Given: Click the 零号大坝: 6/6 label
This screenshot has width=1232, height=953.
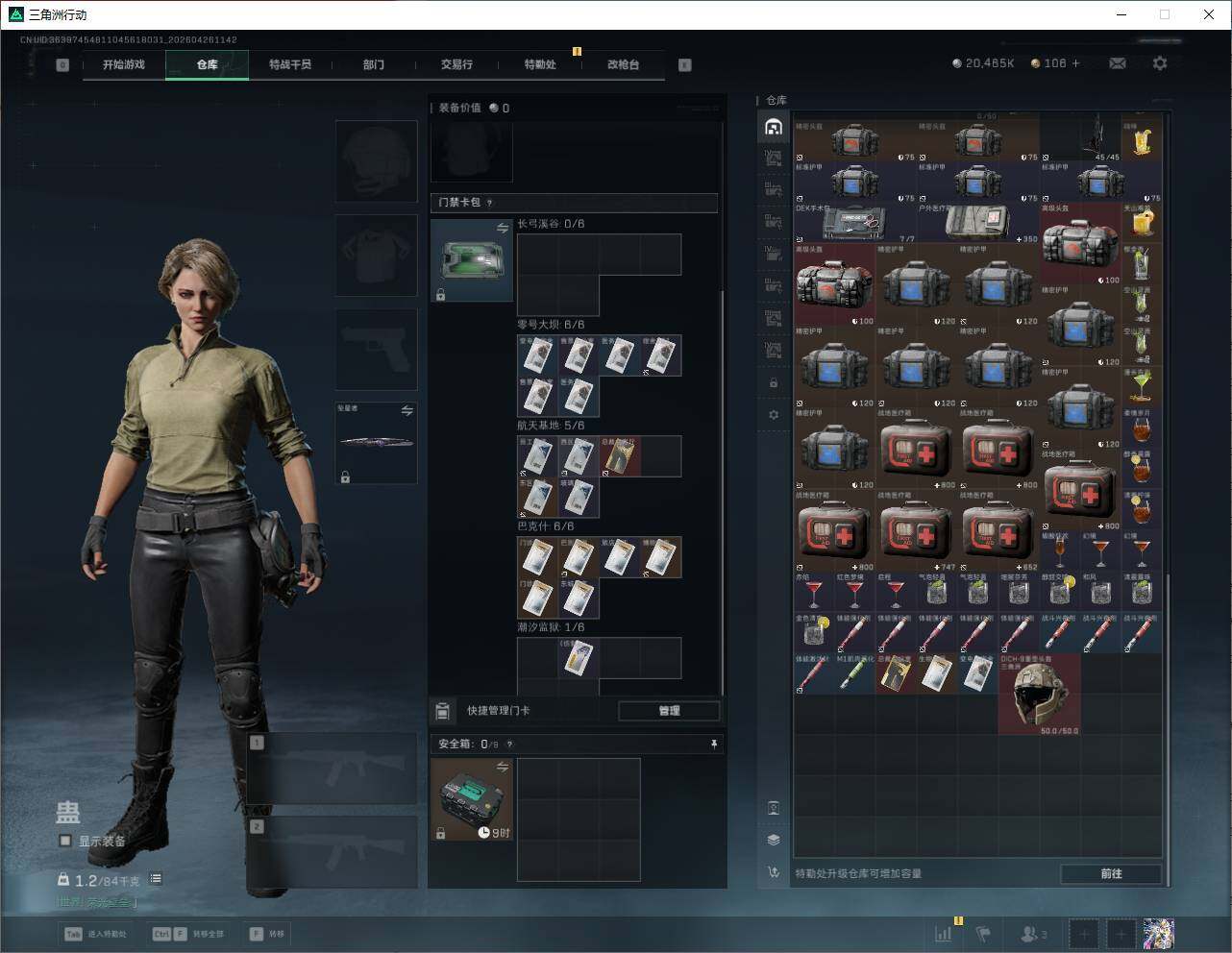Looking at the screenshot, I should pyautogui.click(x=551, y=325).
